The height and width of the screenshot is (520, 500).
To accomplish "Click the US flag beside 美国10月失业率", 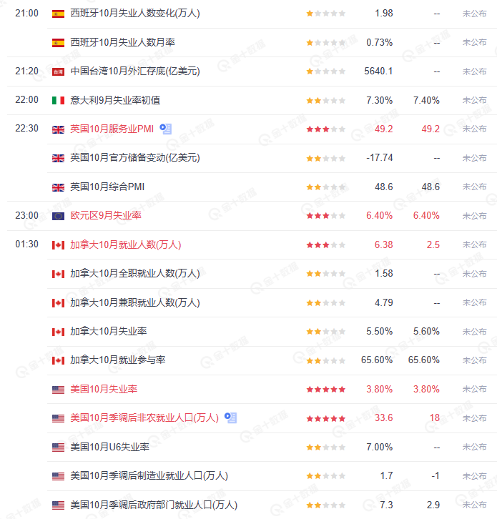I will point(58,390).
